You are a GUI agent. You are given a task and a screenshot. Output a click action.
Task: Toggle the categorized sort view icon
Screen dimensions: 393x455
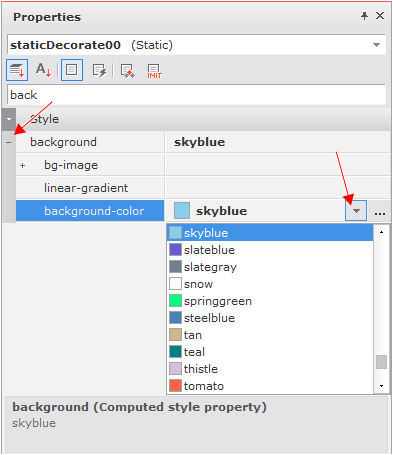click(17, 70)
